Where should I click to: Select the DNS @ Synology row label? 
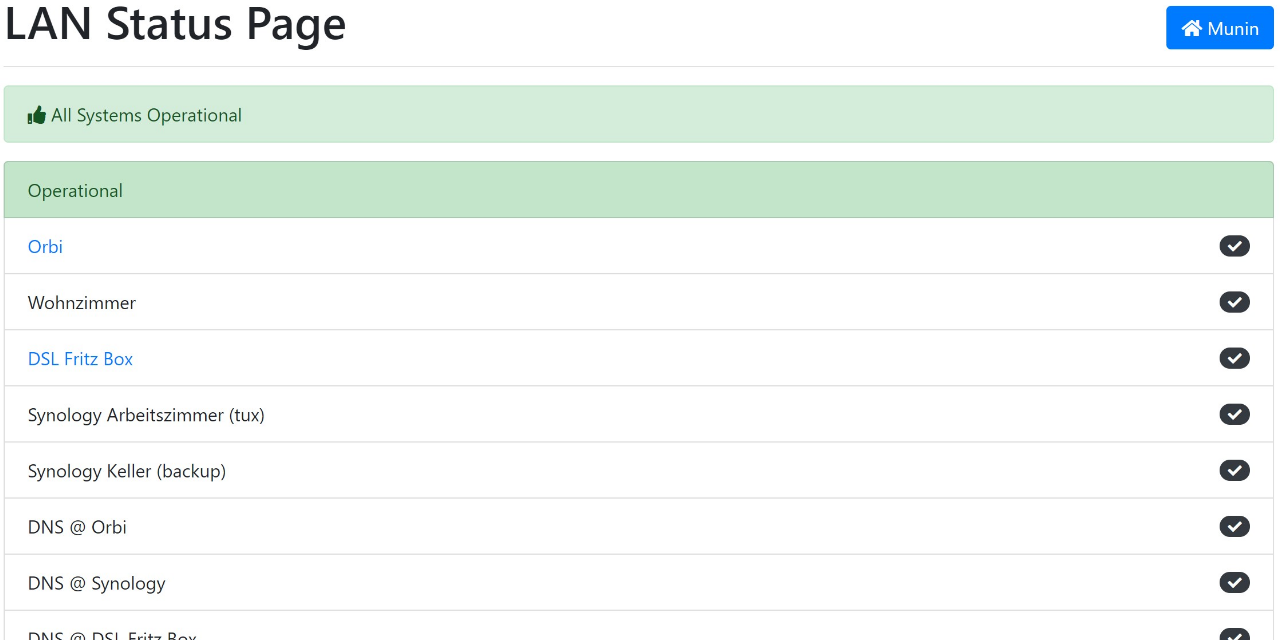pos(97,583)
